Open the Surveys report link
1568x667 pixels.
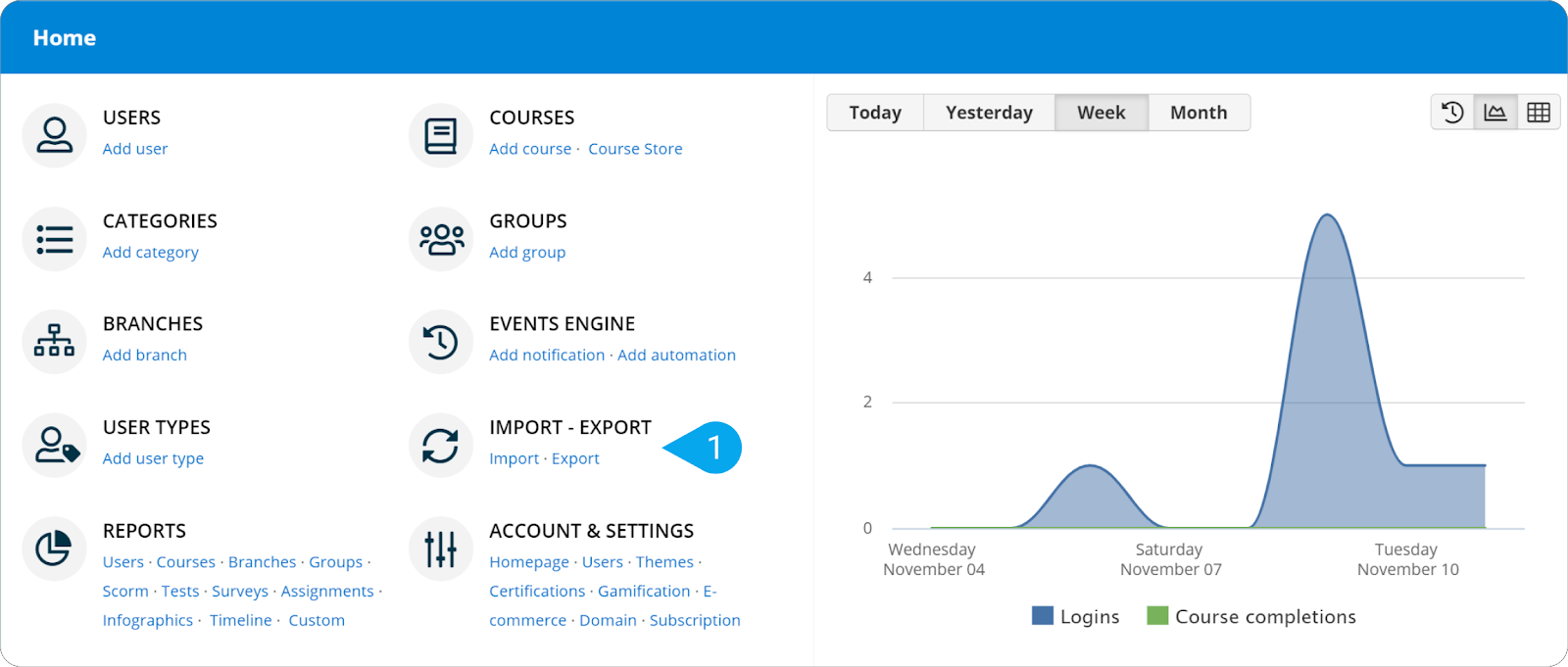tap(240, 592)
